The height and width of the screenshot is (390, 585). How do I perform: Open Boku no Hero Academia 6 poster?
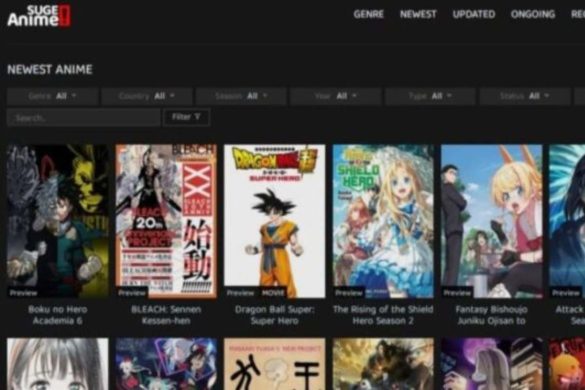click(x=58, y=221)
